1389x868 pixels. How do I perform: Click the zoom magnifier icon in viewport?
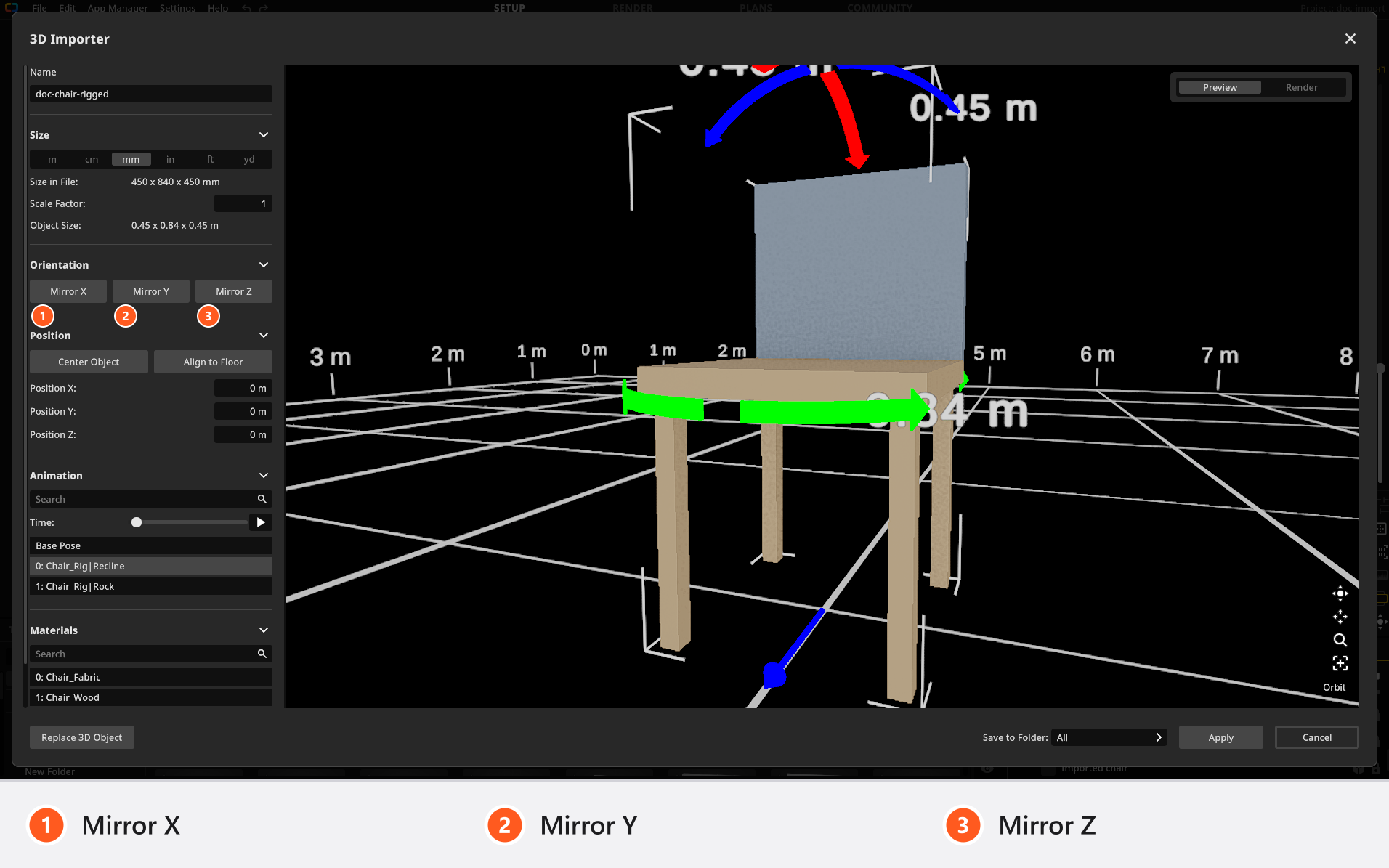pyautogui.click(x=1340, y=640)
